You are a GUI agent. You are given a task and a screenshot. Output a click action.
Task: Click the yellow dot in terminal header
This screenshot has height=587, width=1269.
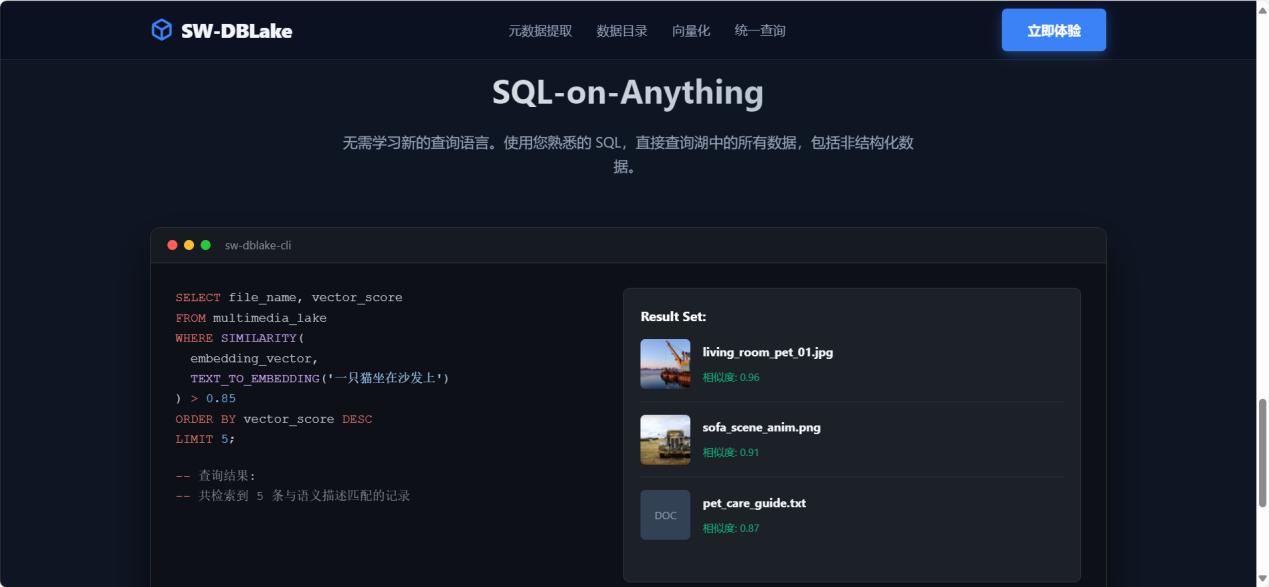[x=189, y=245]
